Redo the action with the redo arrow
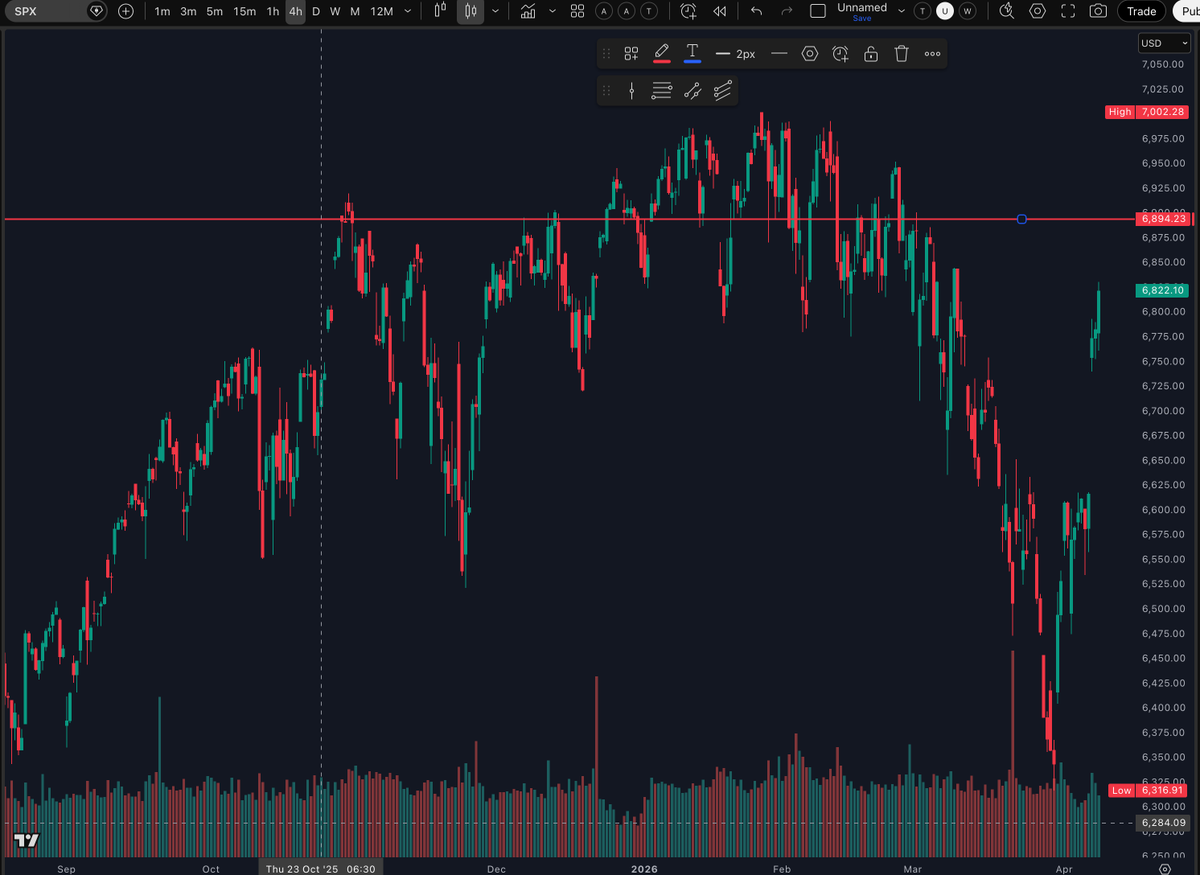 click(x=786, y=11)
